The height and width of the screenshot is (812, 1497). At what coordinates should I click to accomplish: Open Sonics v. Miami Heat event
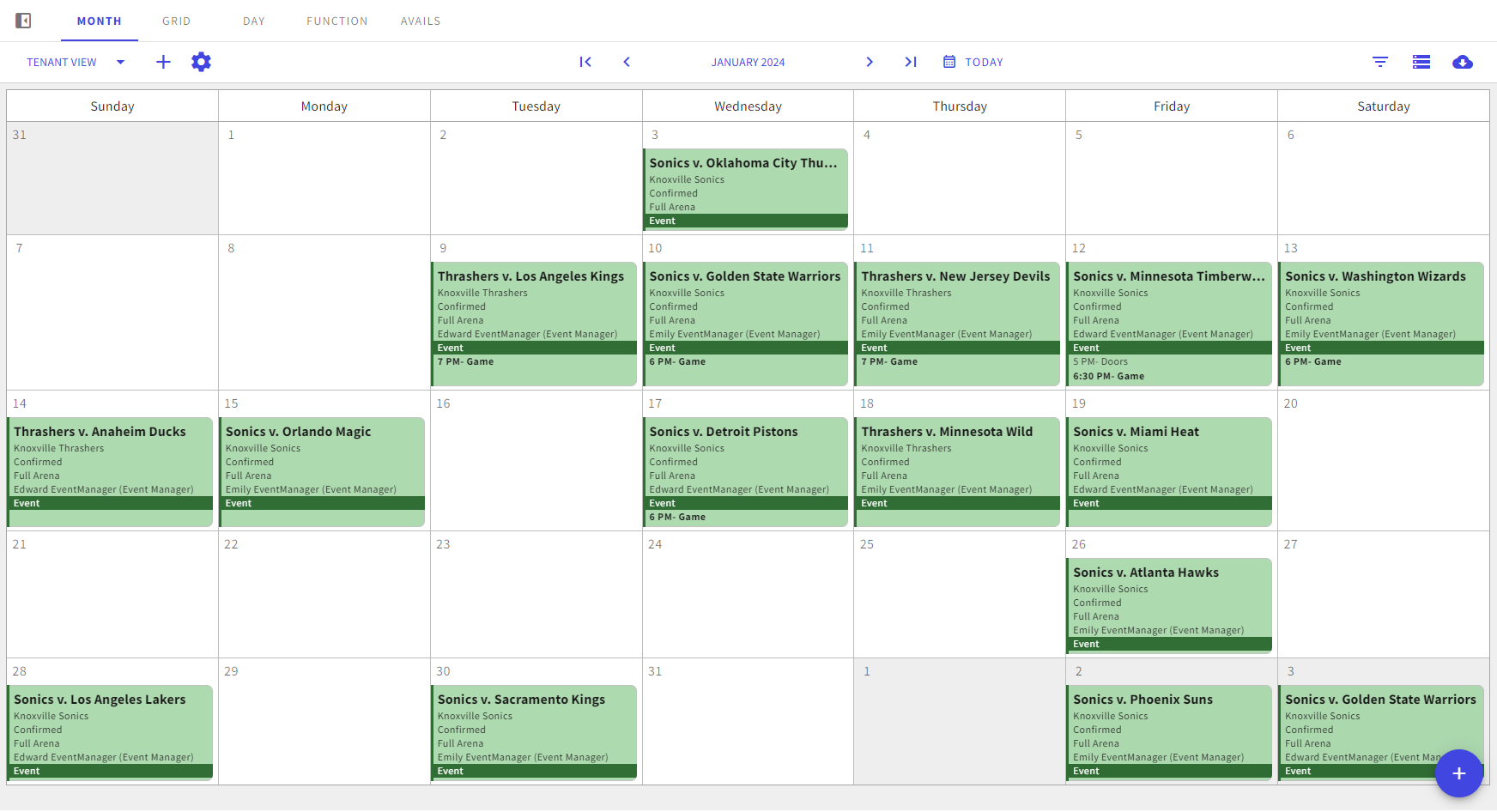click(1169, 471)
